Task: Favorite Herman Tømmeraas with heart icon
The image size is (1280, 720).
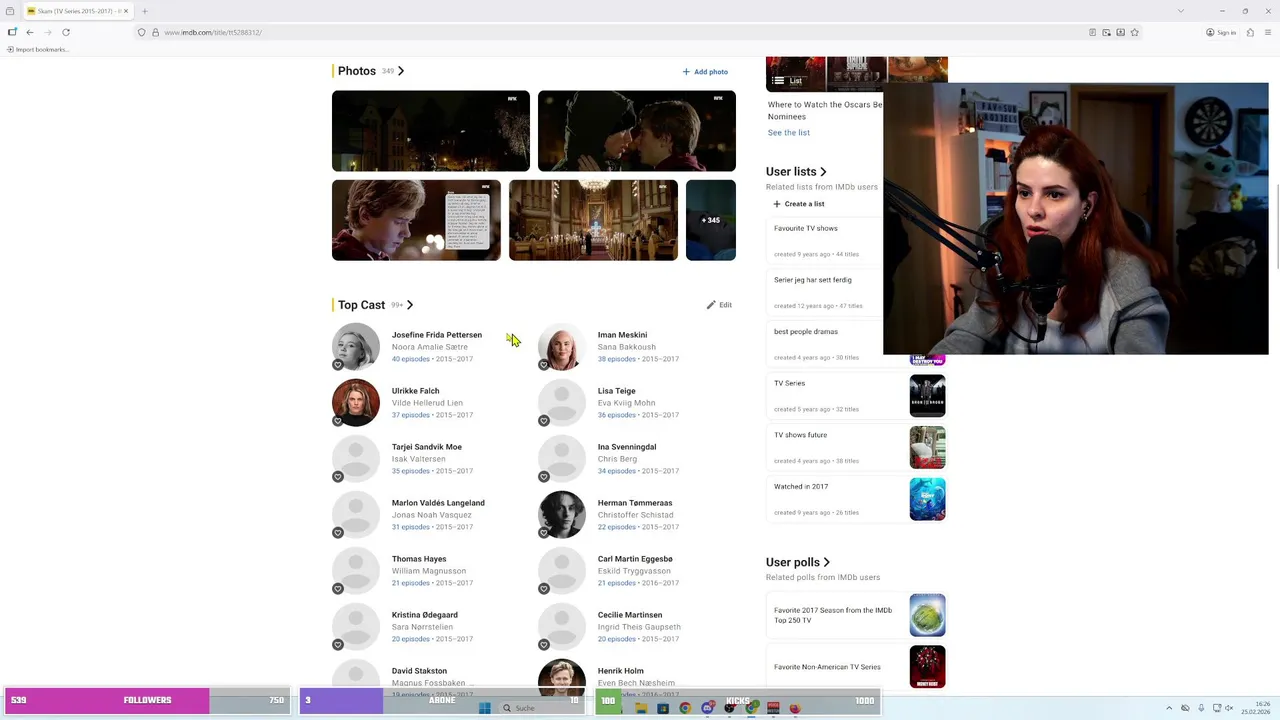Action: 544,533
